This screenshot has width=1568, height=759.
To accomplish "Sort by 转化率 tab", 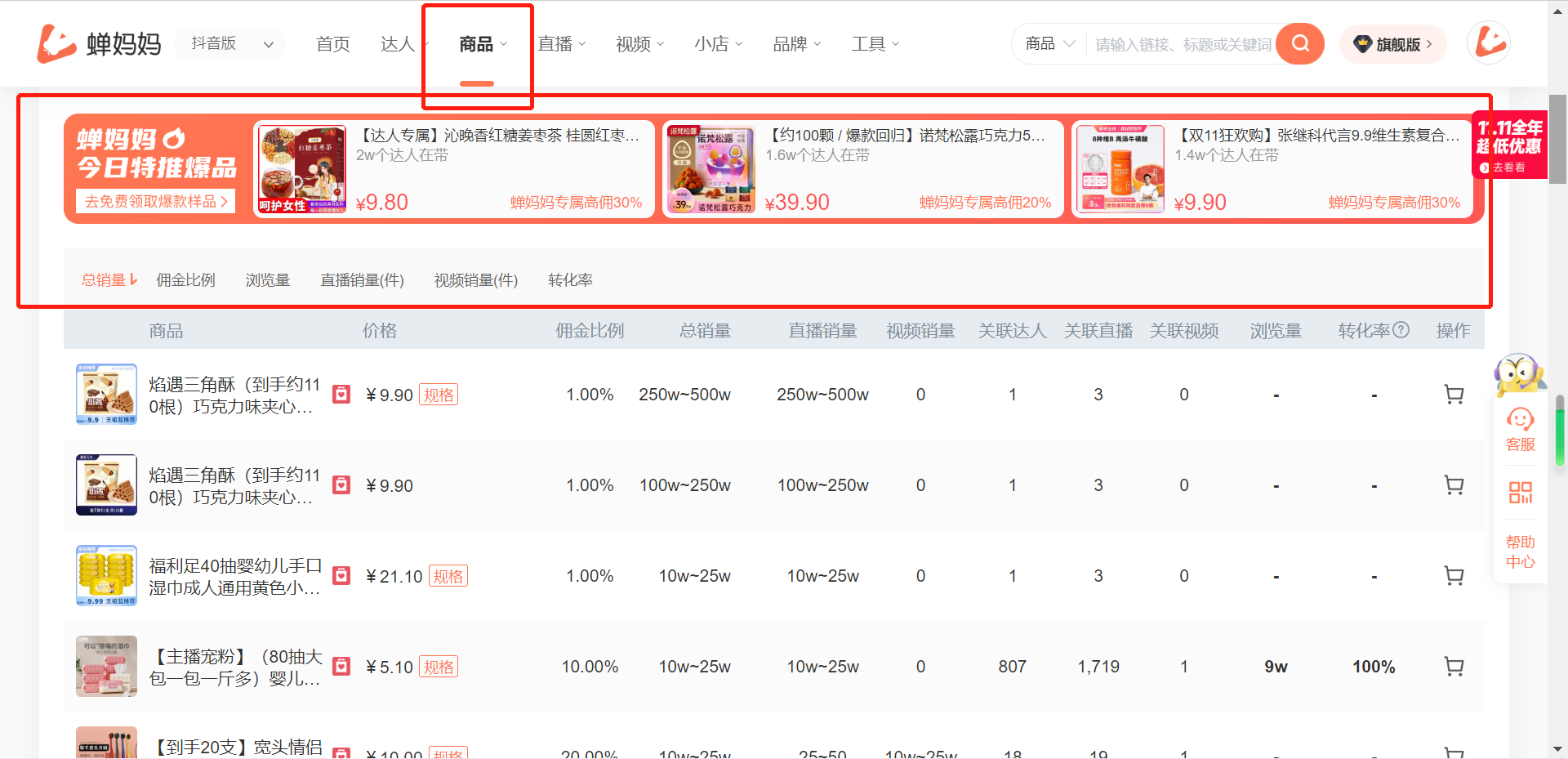I will click(x=570, y=280).
